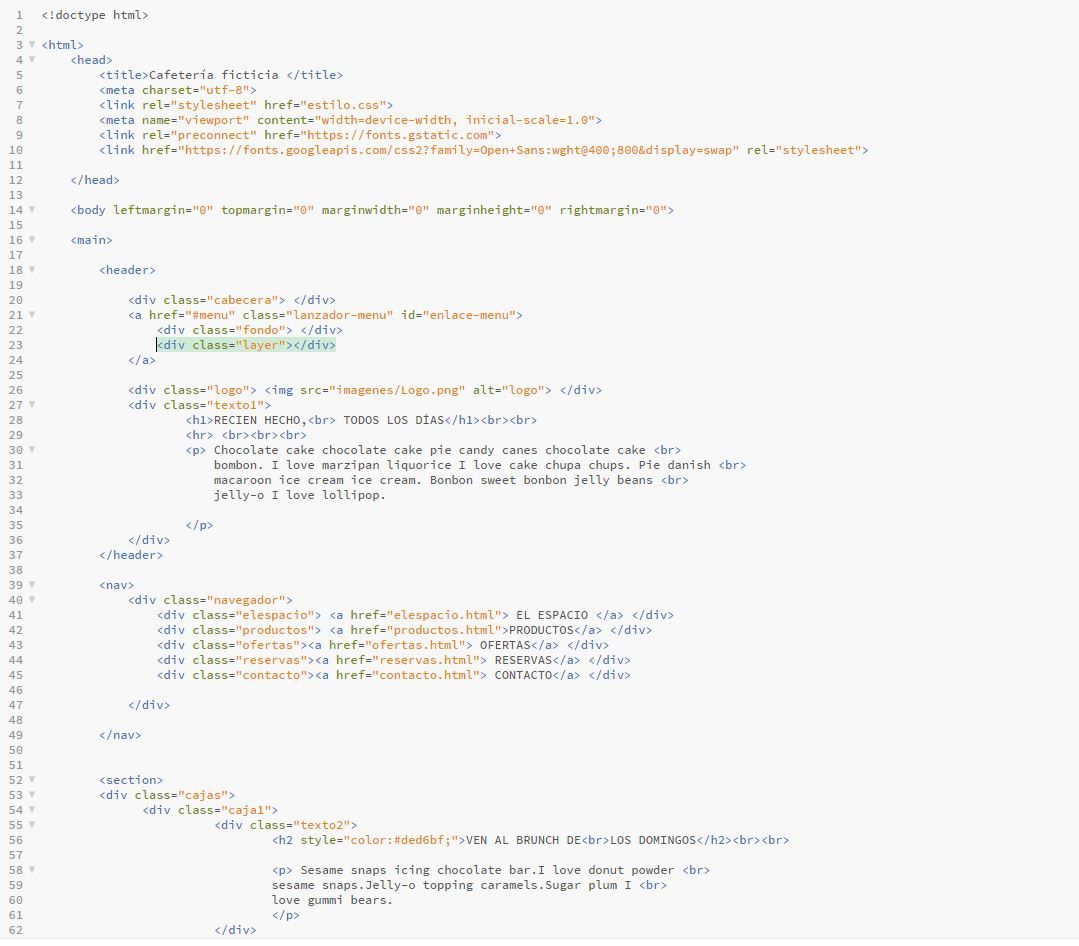Screen dimensions: 1079x946
Task: Click the "imagenes/Logo.png" src value
Action: [x=397, y=390]
